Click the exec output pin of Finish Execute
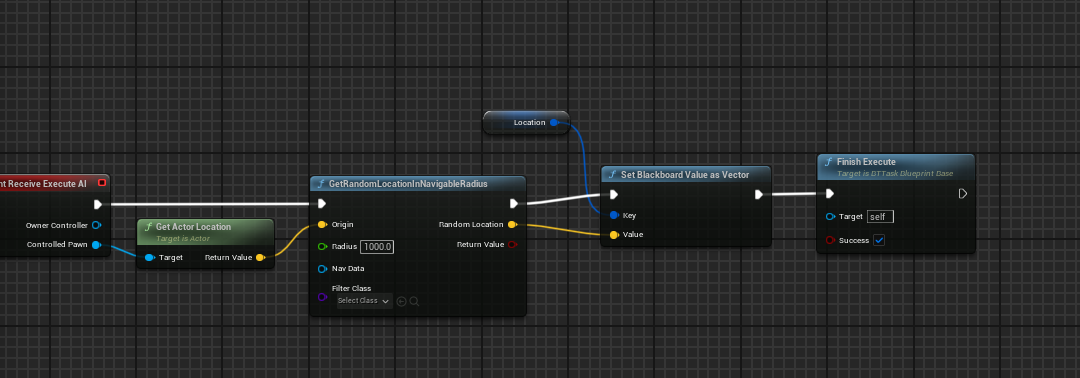The width and height of the screenshot is (1080, 378). (963, 193)
